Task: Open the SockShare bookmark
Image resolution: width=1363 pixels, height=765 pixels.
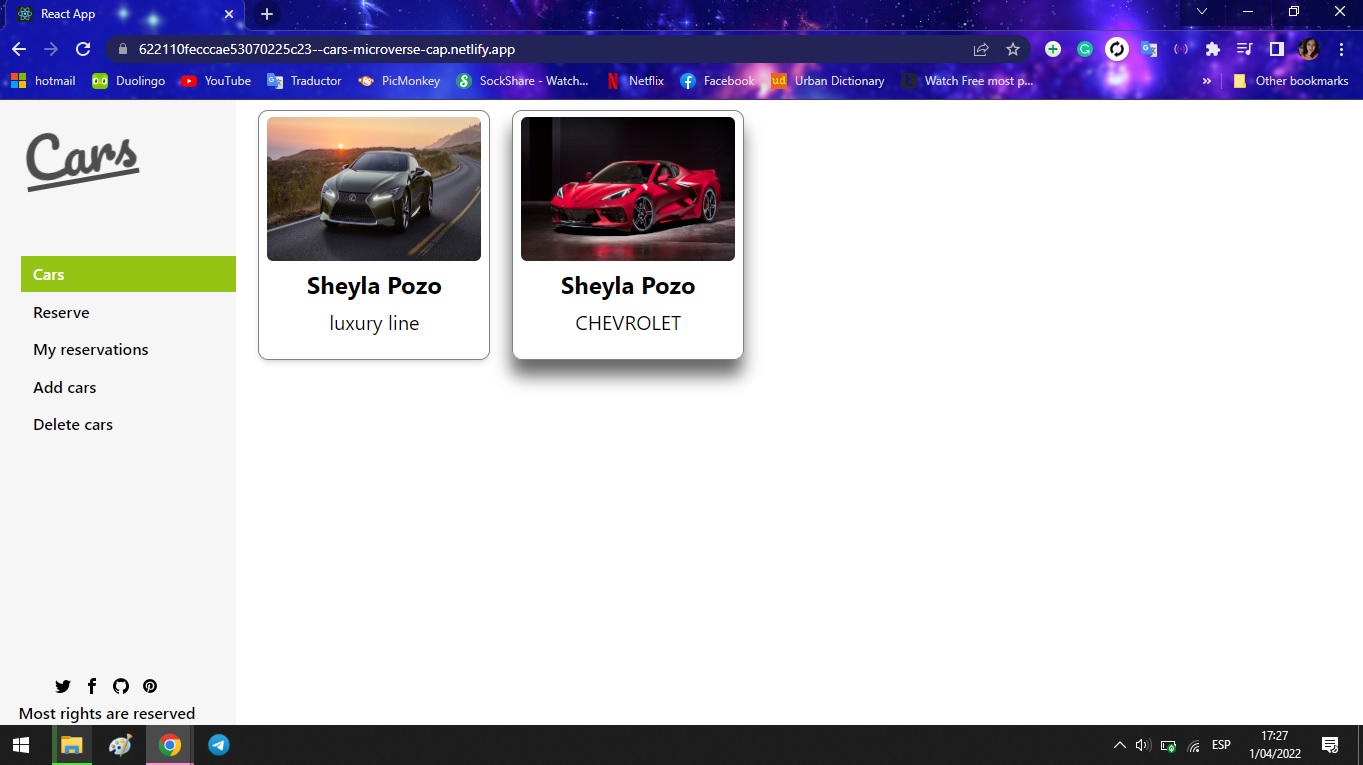Action: (522, 81)
